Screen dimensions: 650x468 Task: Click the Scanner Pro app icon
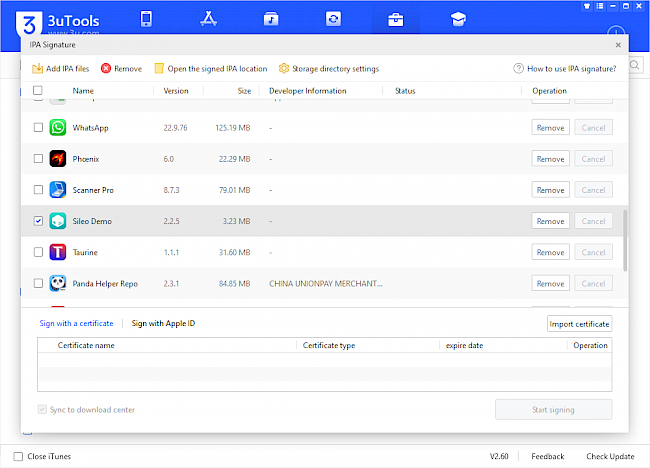coord(58,189)
